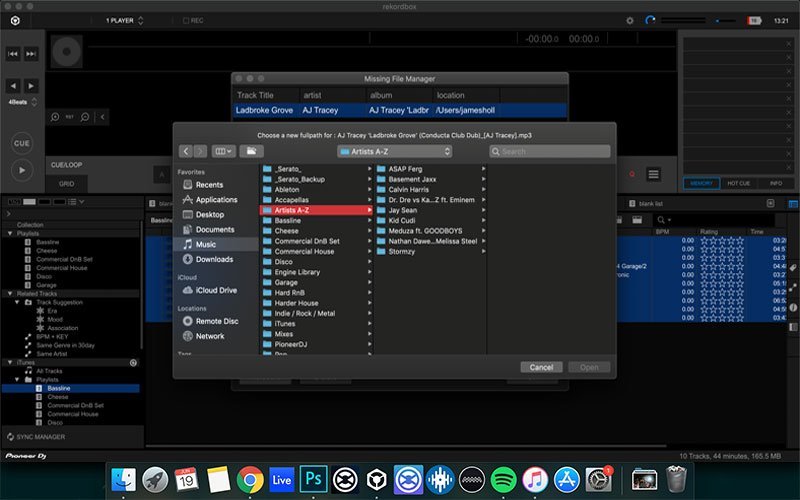Click the new folder icon in file dialog
The width and height of the screenshot is (800, 500).
click(250, 151)
